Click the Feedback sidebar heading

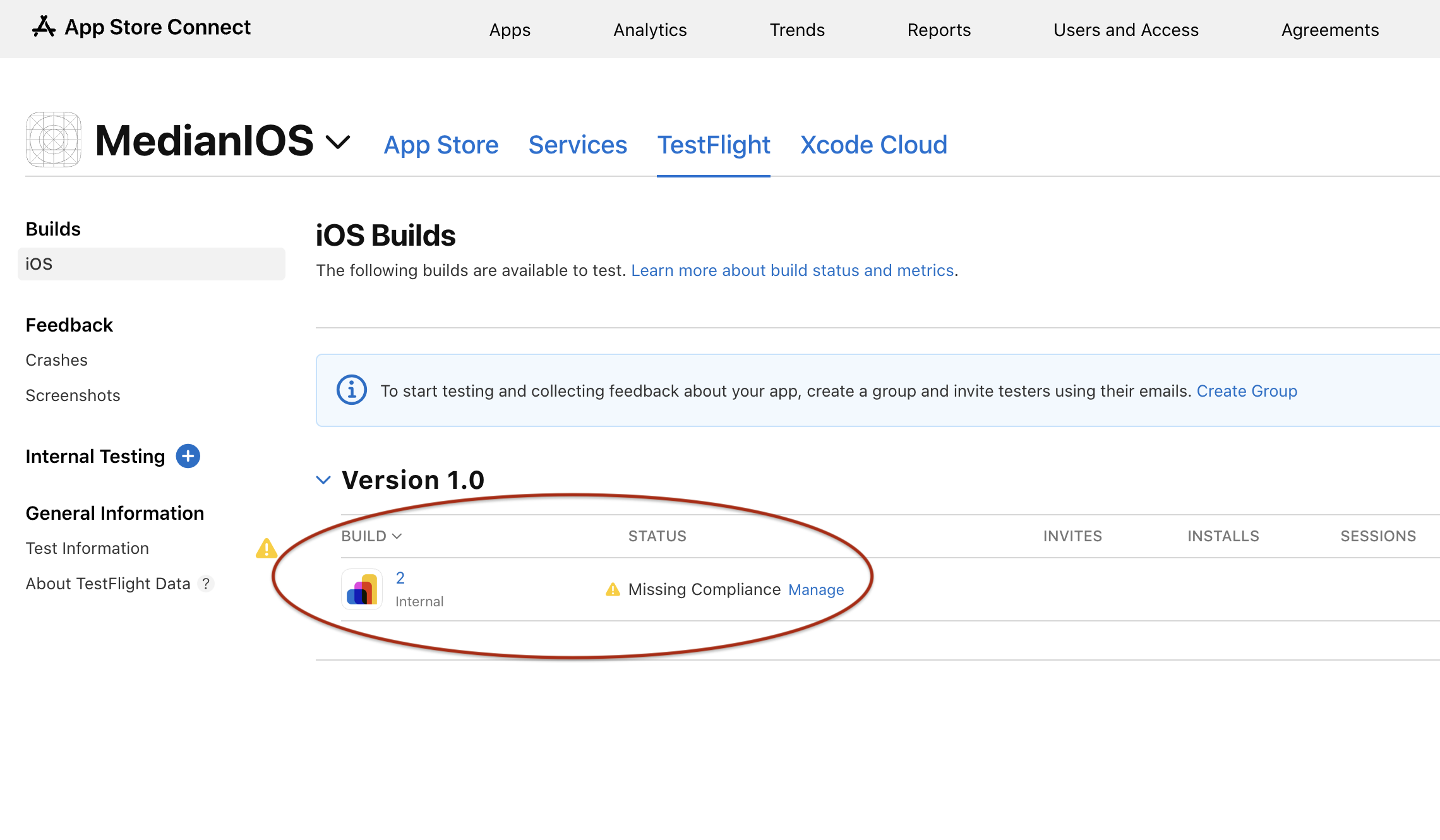tap(69, 325)
